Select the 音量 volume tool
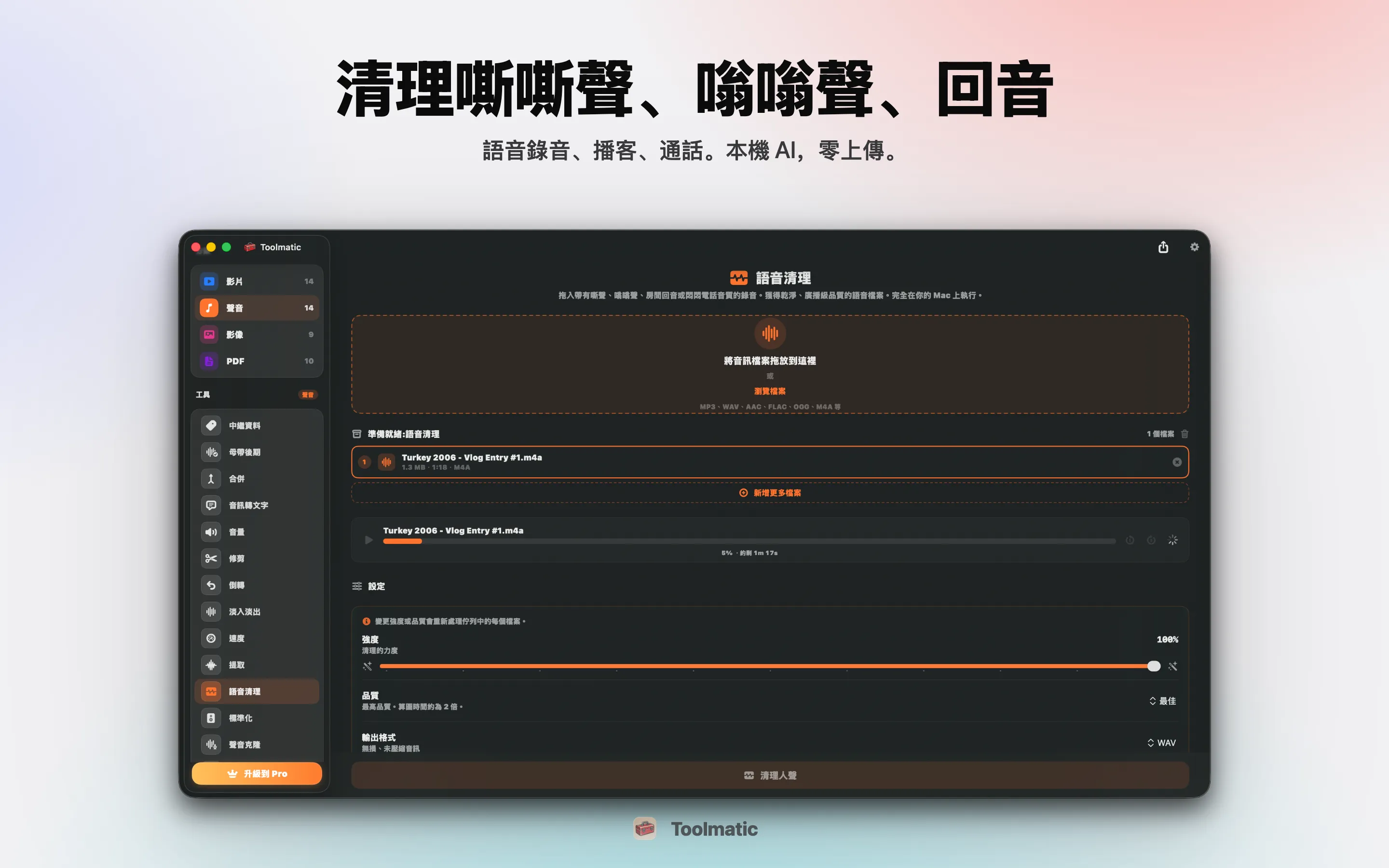Image resolution: width=1389 pixels, height=868 pixels. 257,531
